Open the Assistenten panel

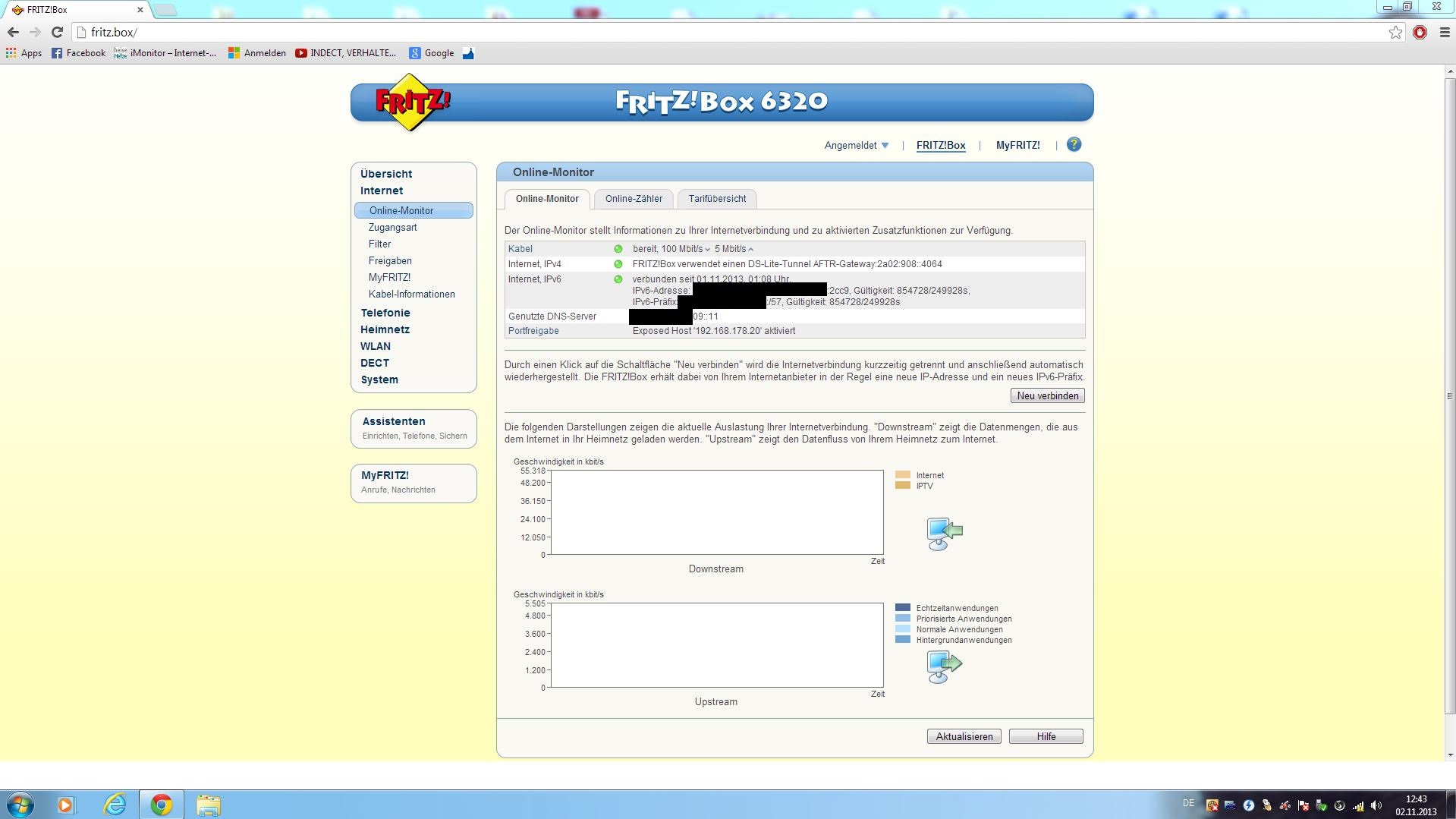tap(414, 429)
